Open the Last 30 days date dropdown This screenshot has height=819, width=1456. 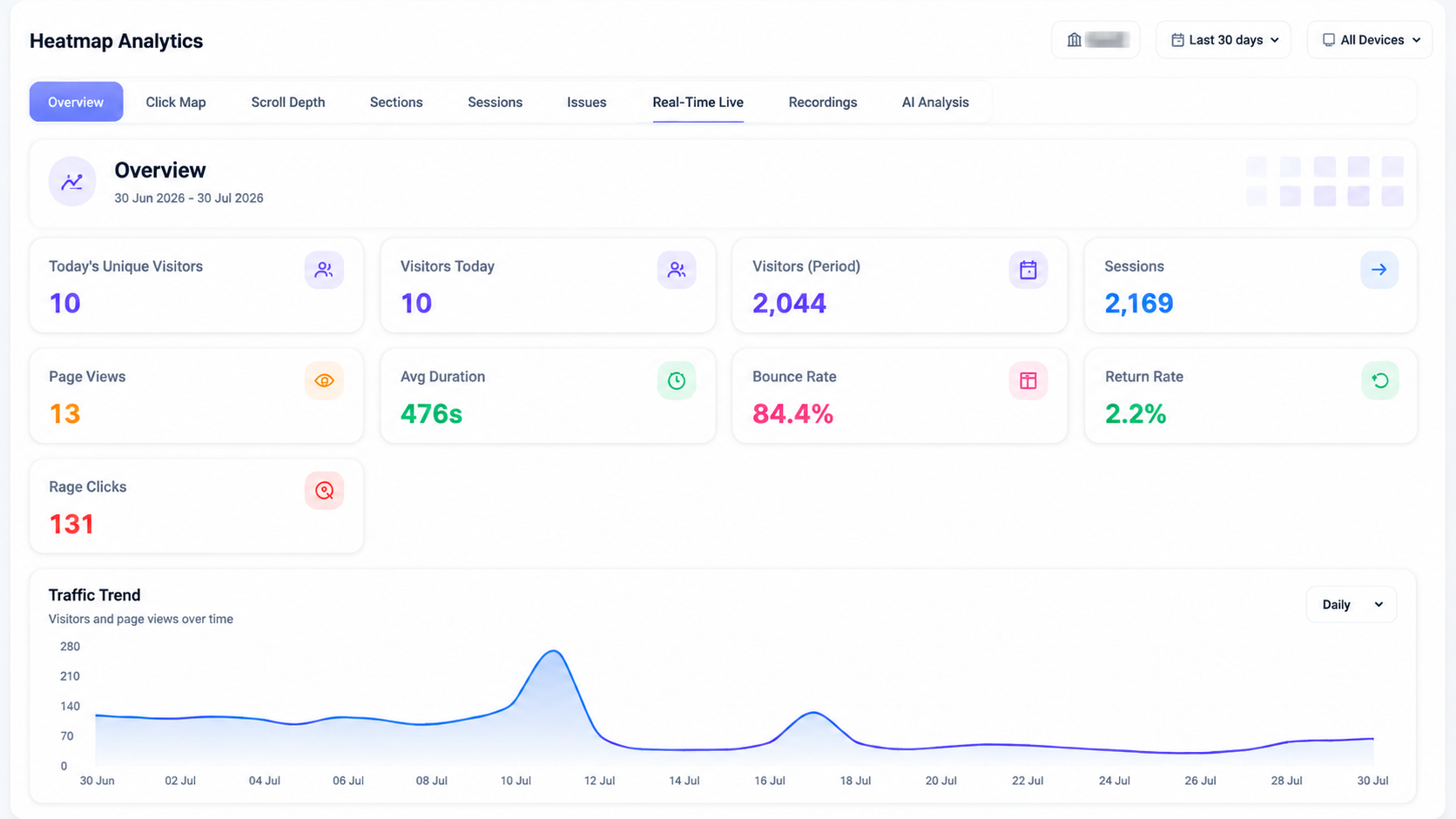(1223, 40)
